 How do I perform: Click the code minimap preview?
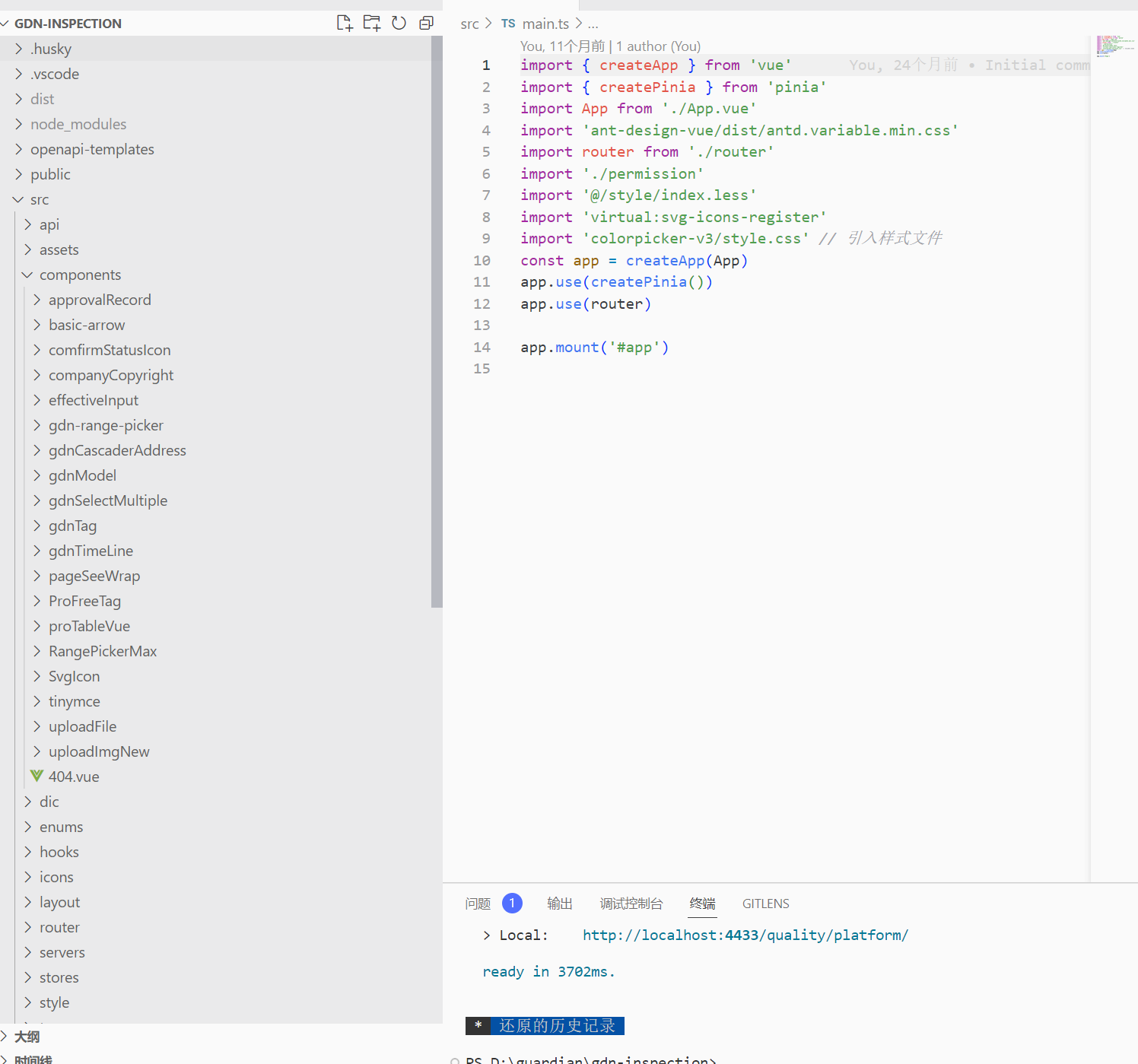tap(1115, 46)
